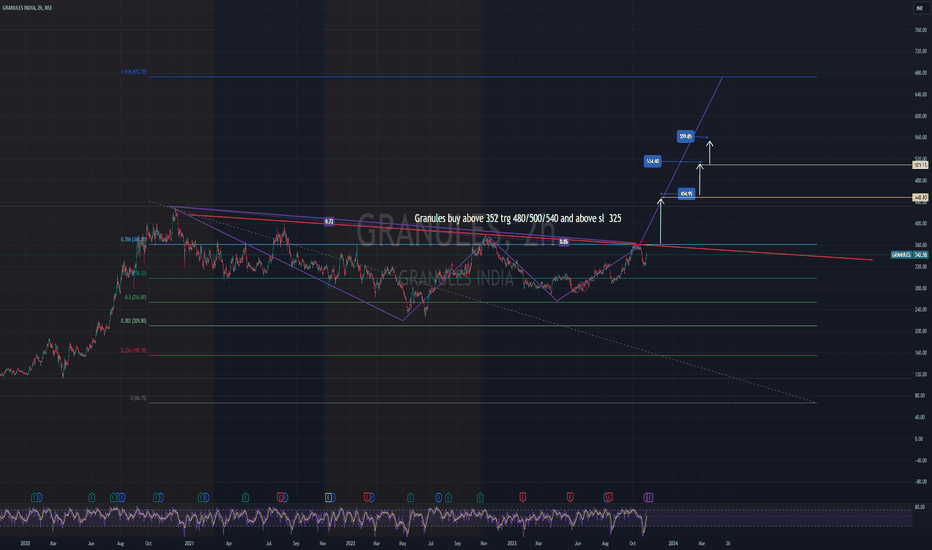The width and height of the screenshot is (932, 550).
Task: Open the white earnings marker near Nov 2021
Action: (x=329, y=497)
